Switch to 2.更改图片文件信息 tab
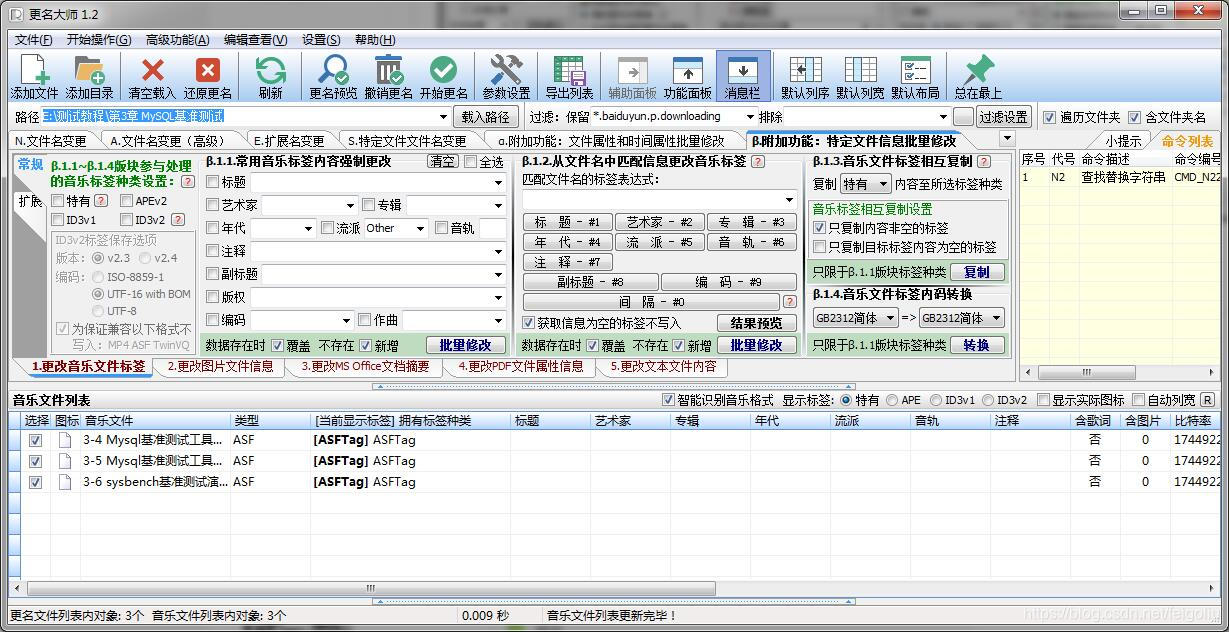 coord(220,367)
